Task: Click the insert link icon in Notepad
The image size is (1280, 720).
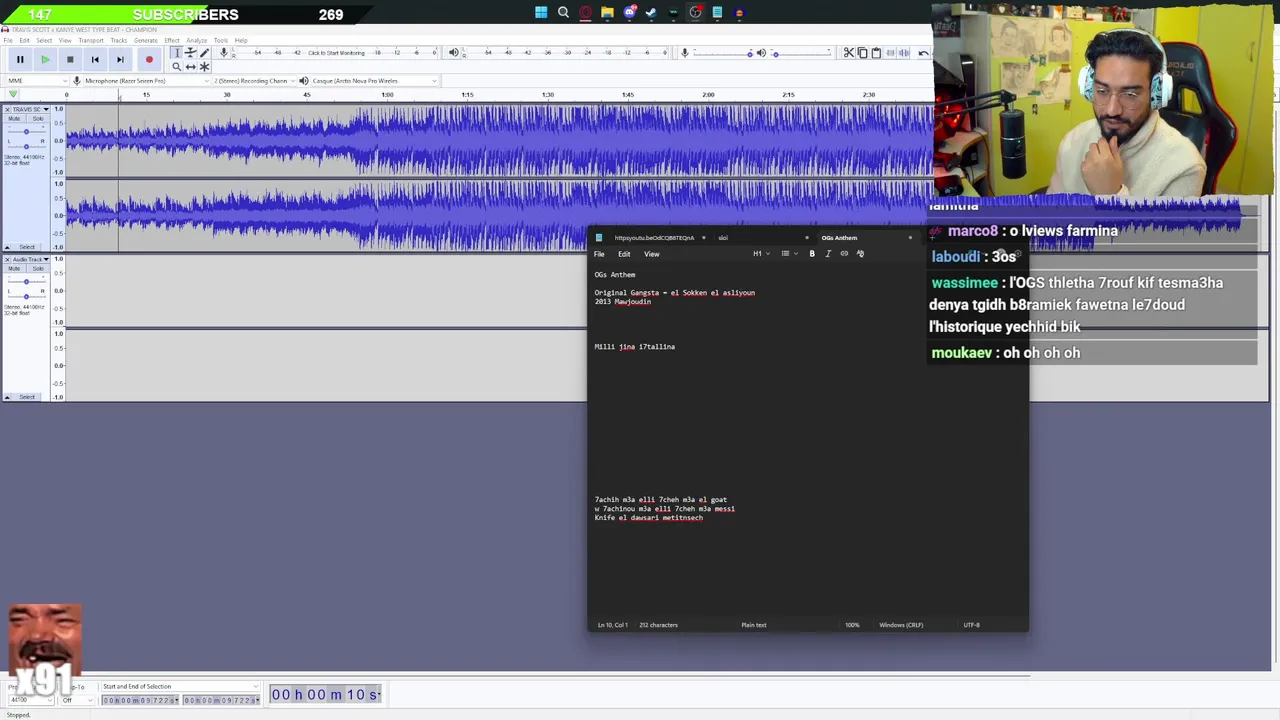Action: [x=844, y=254]
